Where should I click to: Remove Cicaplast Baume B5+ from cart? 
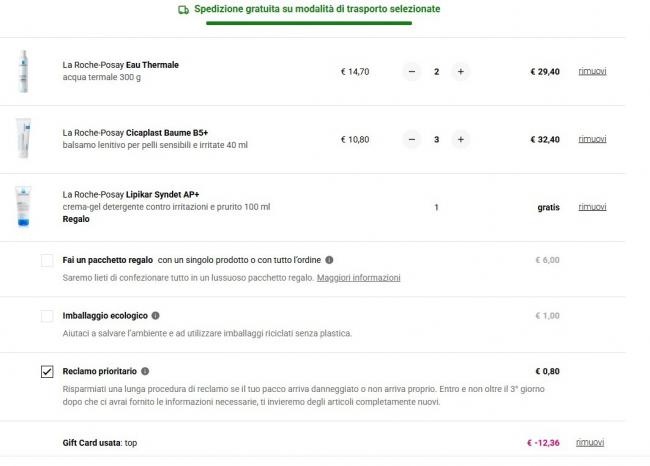(592, 139)
